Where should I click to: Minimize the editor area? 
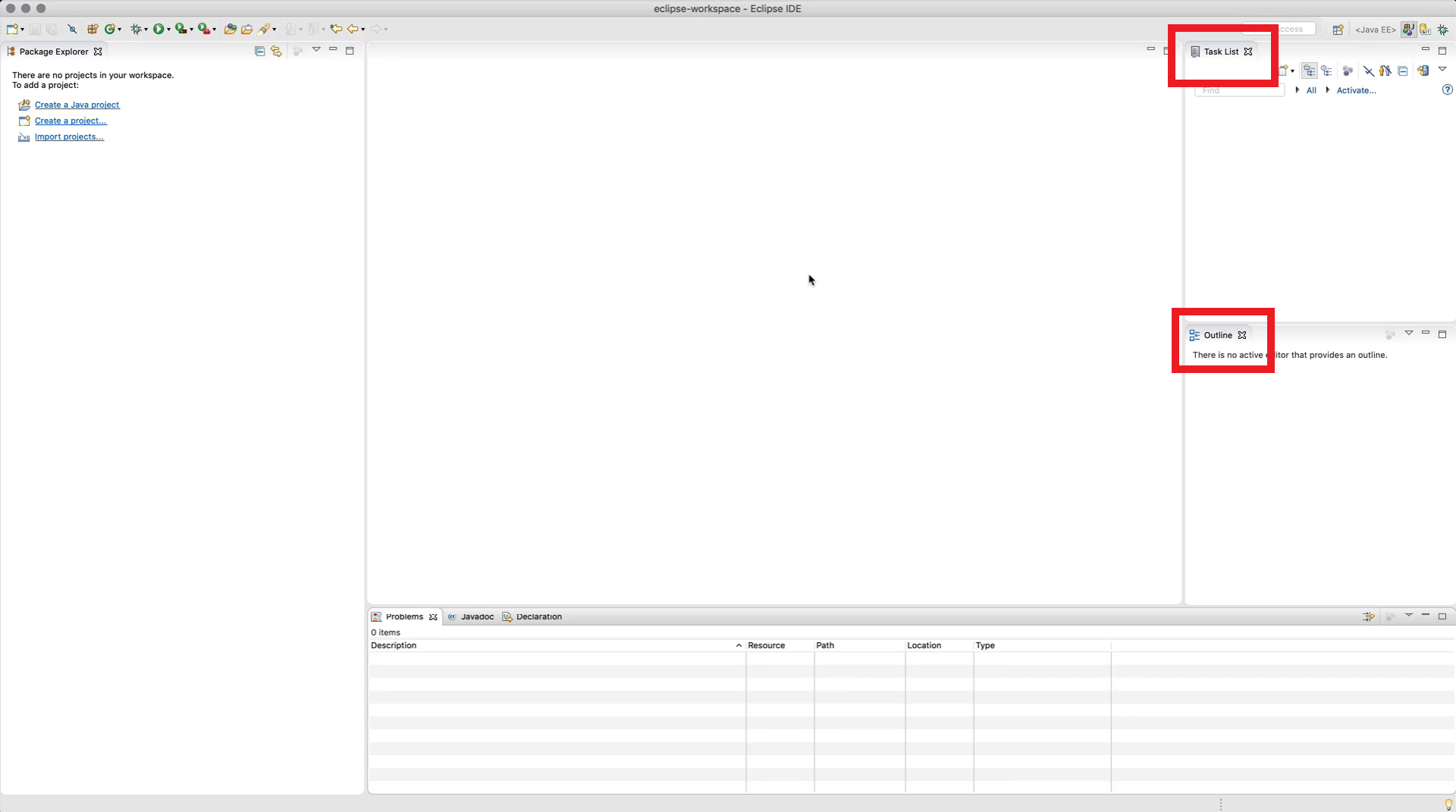1150,49
